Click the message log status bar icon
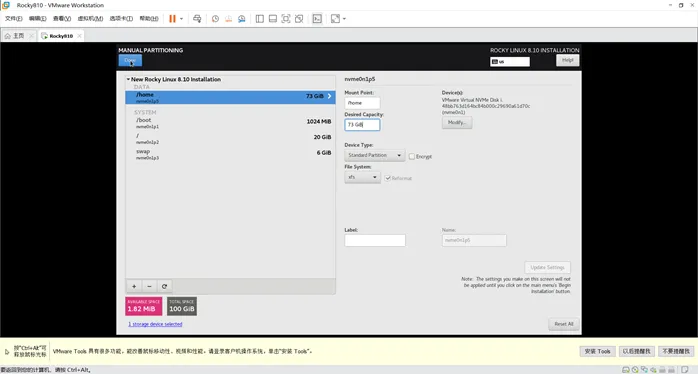This screenshot has width=698, height=374. (x=685, y=370)
